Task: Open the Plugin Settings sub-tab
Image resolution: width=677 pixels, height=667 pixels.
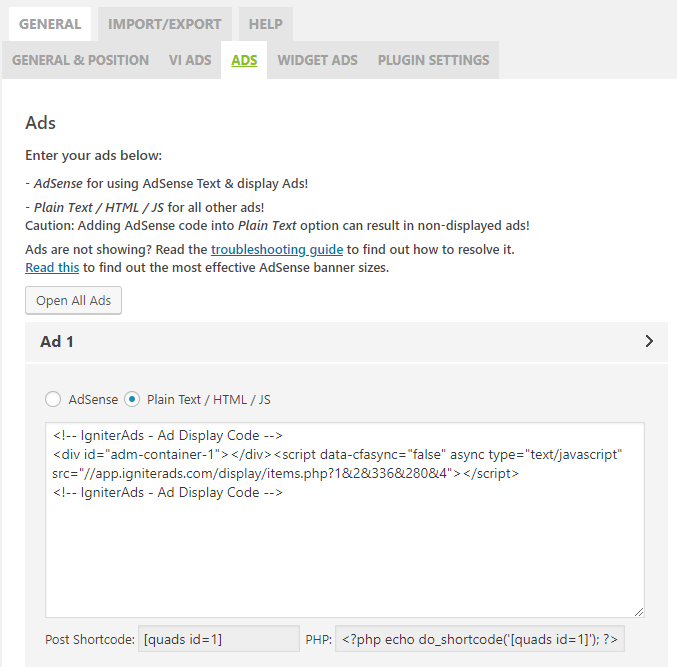Action: tap(433, 60)
